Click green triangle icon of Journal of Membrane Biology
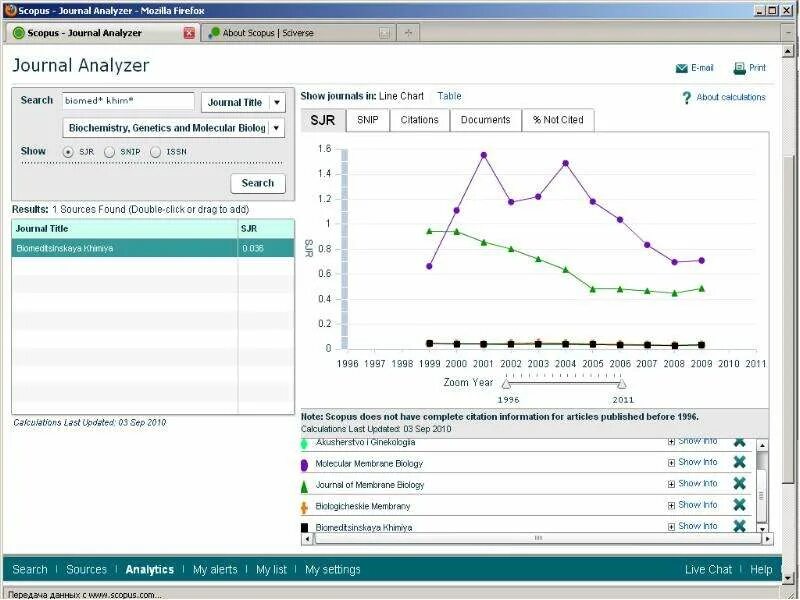 [305, 486]
